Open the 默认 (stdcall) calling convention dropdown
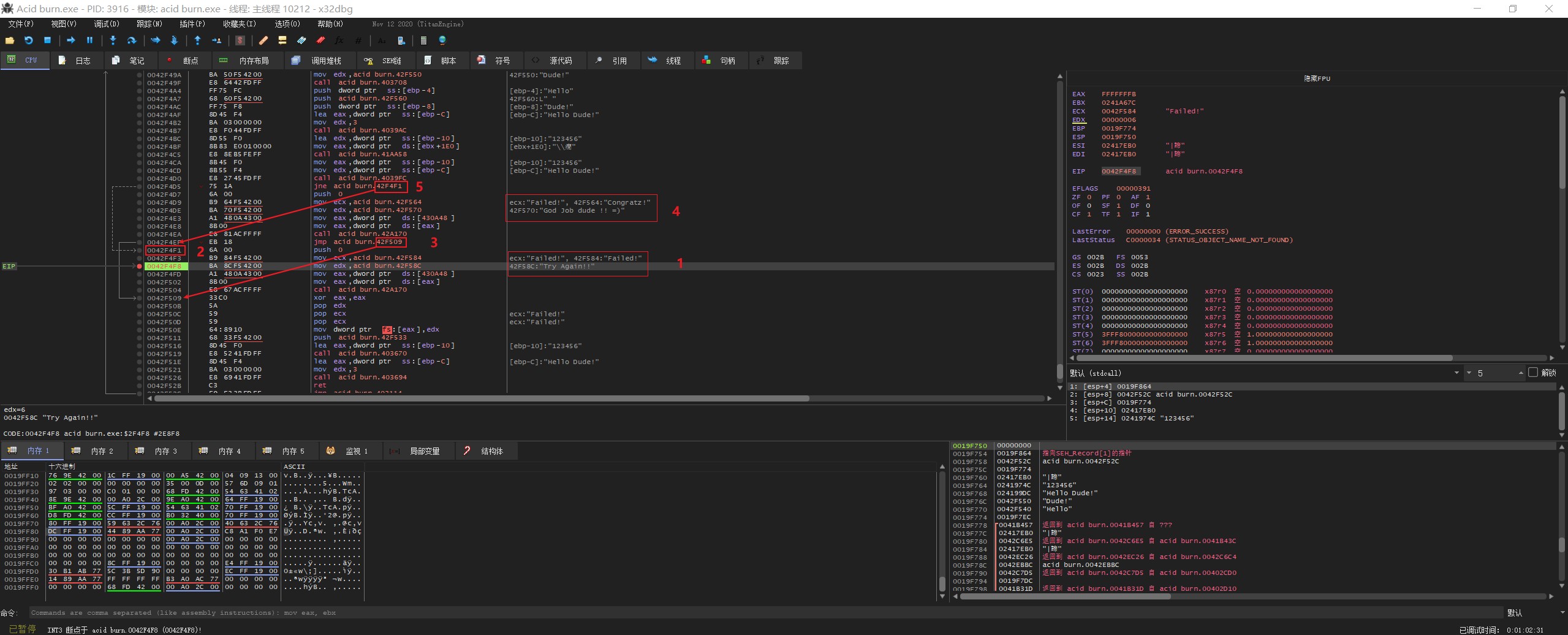 coord(1456,373)
